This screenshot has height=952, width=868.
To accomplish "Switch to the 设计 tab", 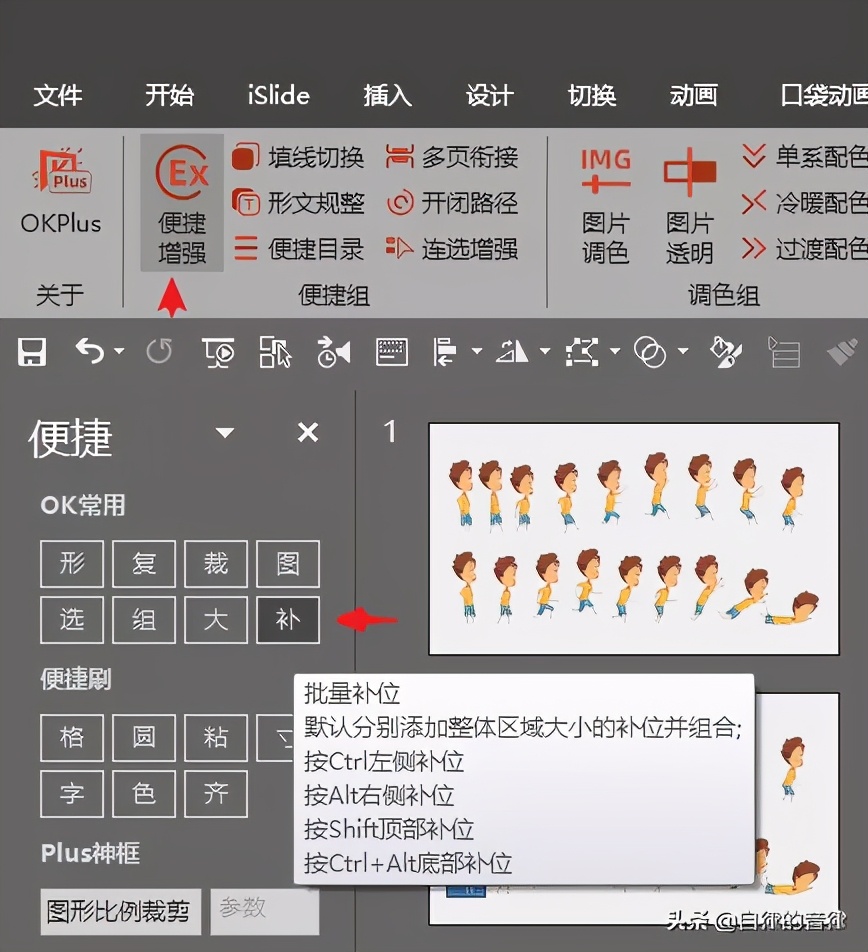I will click(489, 95).
